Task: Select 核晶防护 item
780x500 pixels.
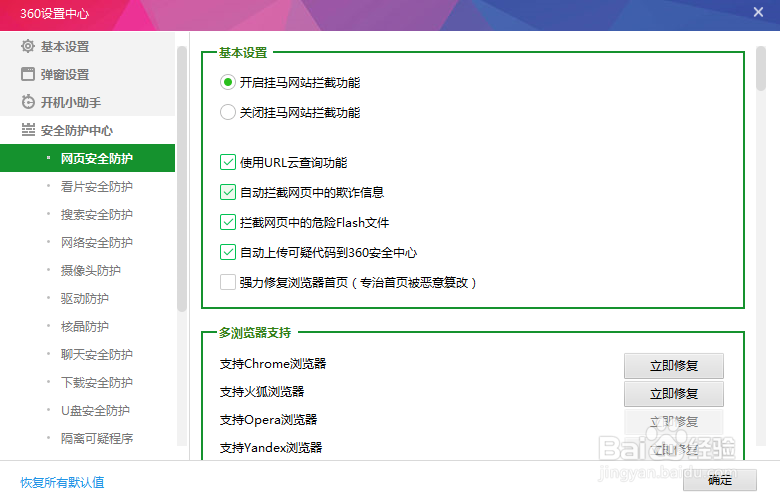Action: (x=88, y=326)
